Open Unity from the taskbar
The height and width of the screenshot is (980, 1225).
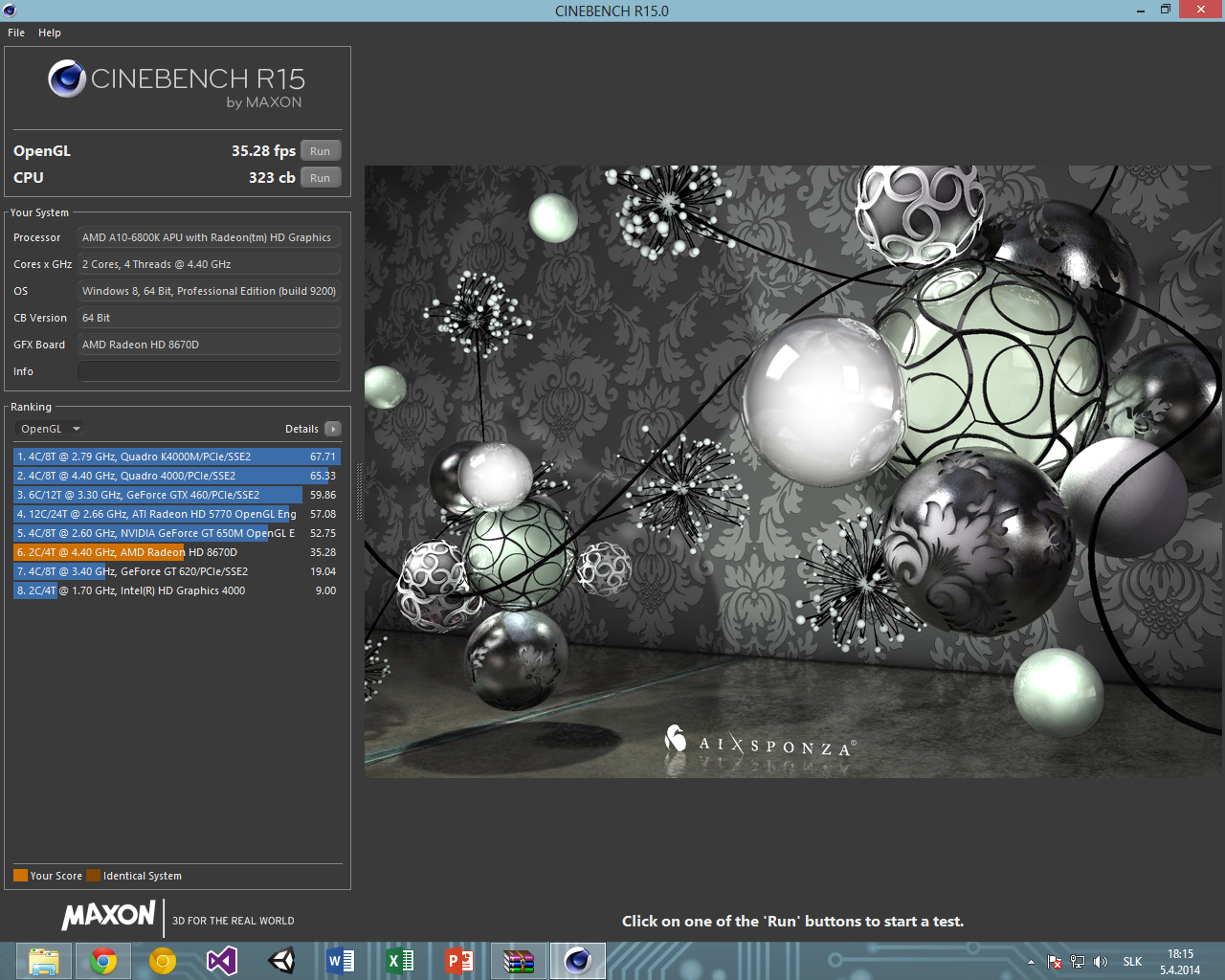[x=281, y=961]
